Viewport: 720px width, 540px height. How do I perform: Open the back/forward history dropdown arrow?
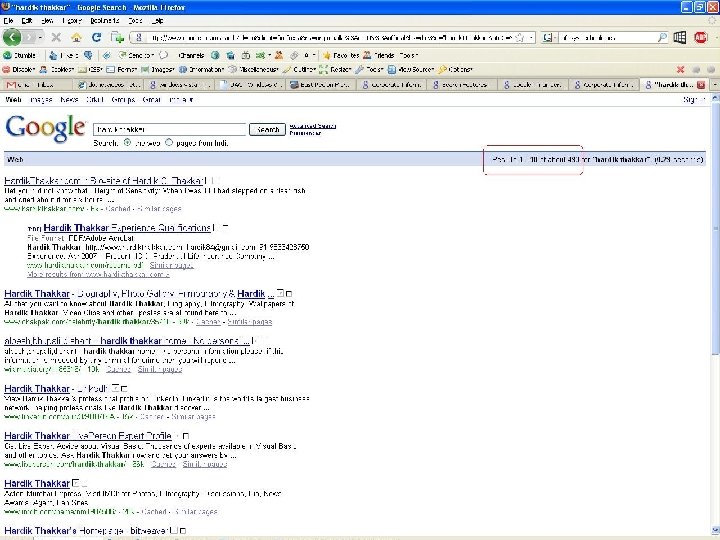pyautogui.click(x=40, y=37)
